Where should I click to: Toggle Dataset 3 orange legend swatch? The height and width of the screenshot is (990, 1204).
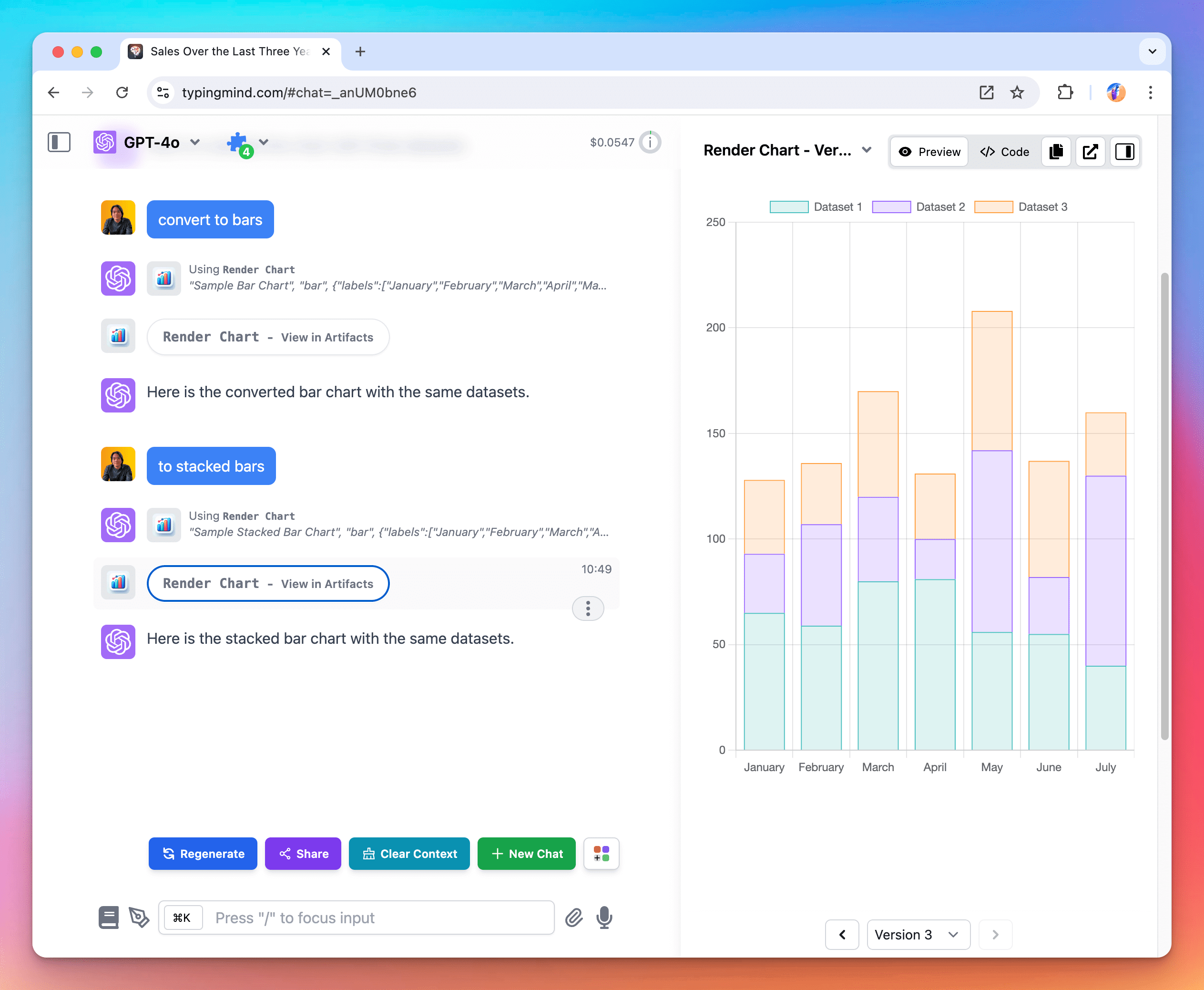(994, 207)
